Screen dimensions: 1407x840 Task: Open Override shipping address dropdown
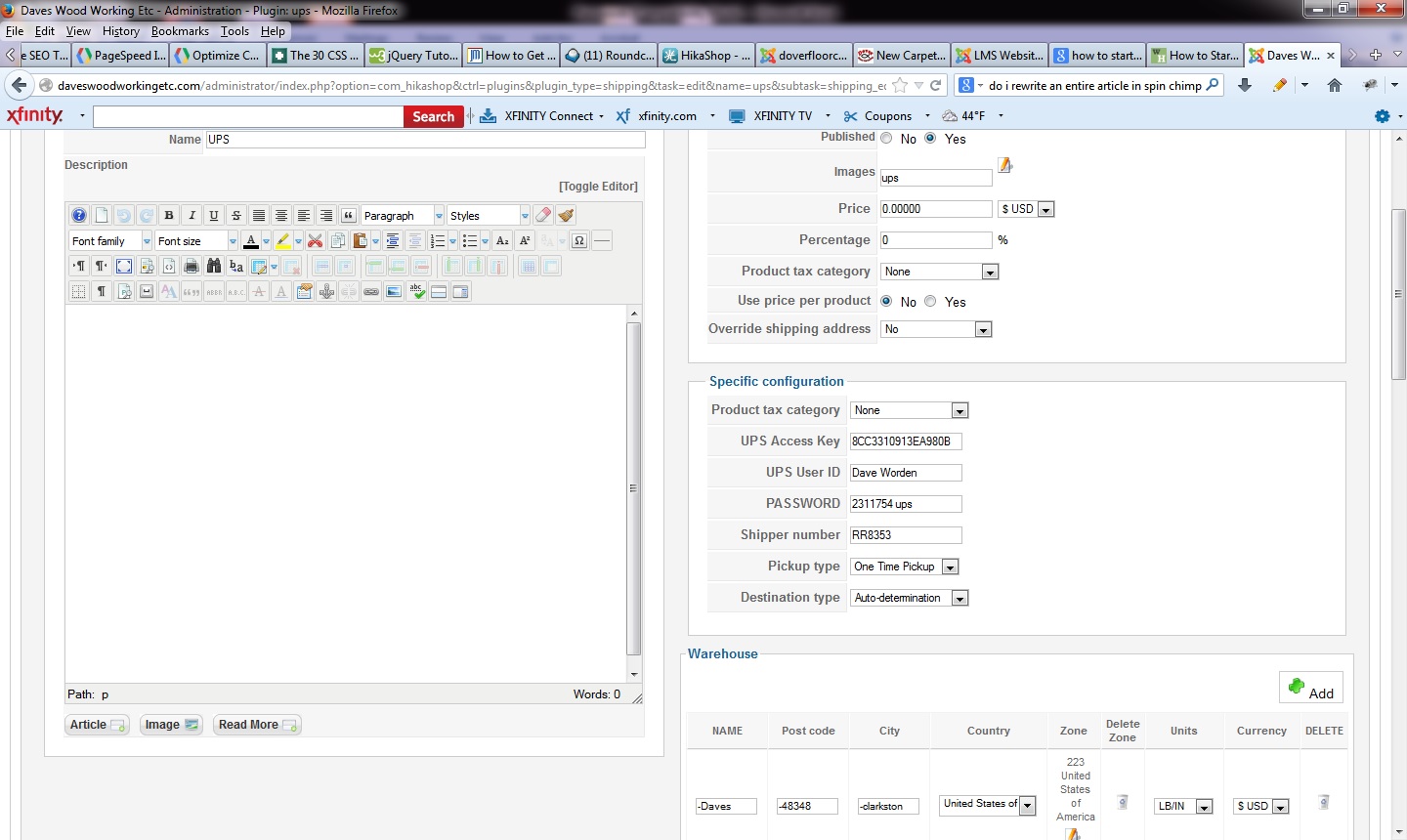pos(936,329)
